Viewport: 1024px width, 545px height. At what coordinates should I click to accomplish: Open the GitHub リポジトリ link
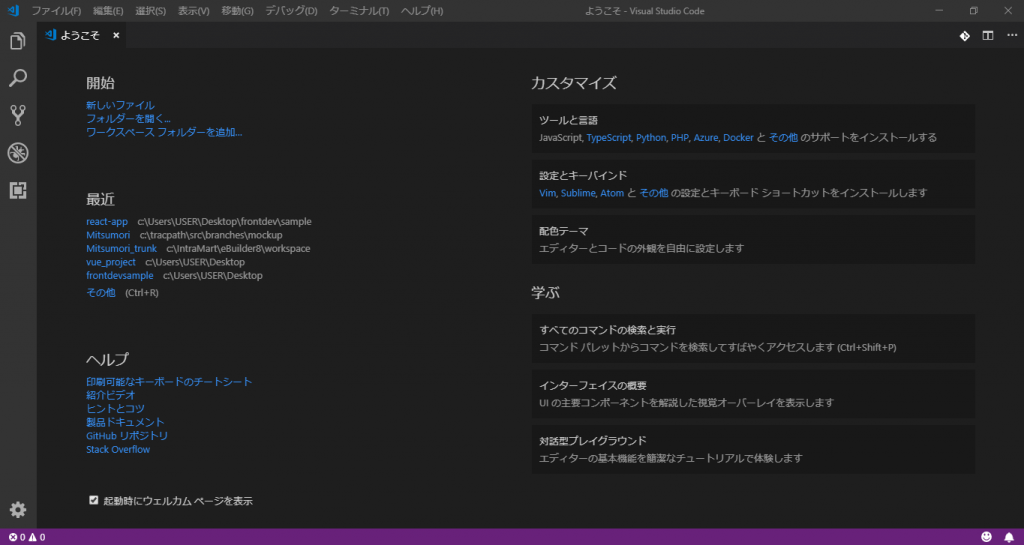point(127,436)
